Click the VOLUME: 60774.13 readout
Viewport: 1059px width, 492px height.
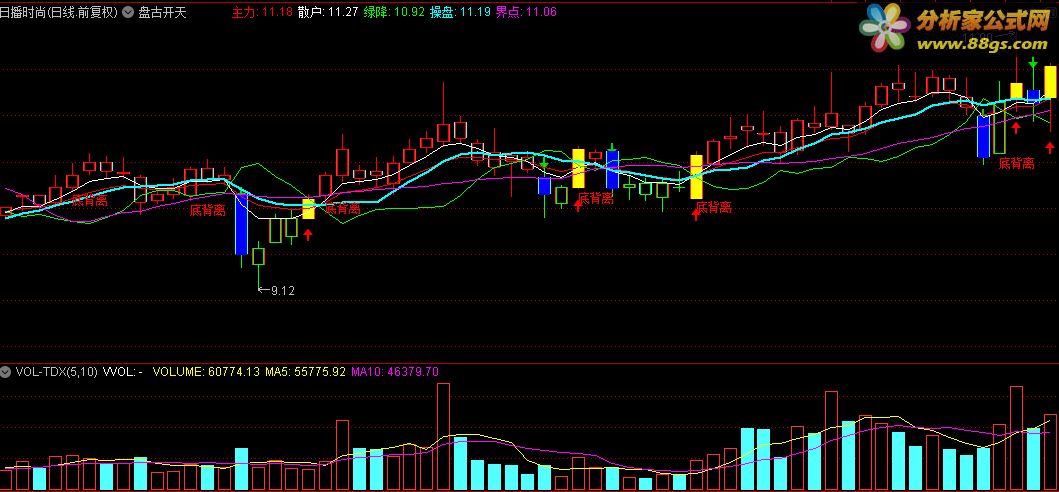(x=206, y=371)
